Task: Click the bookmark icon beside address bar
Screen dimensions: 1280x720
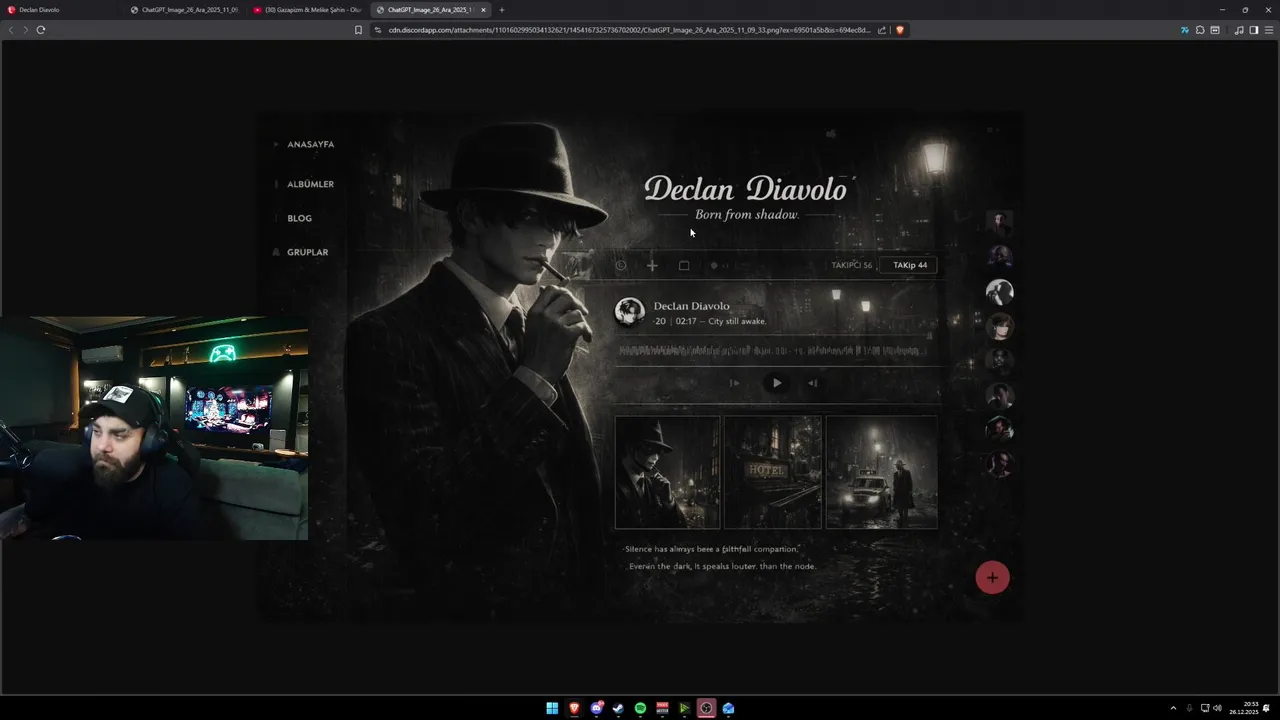Action: coord(358,30)
